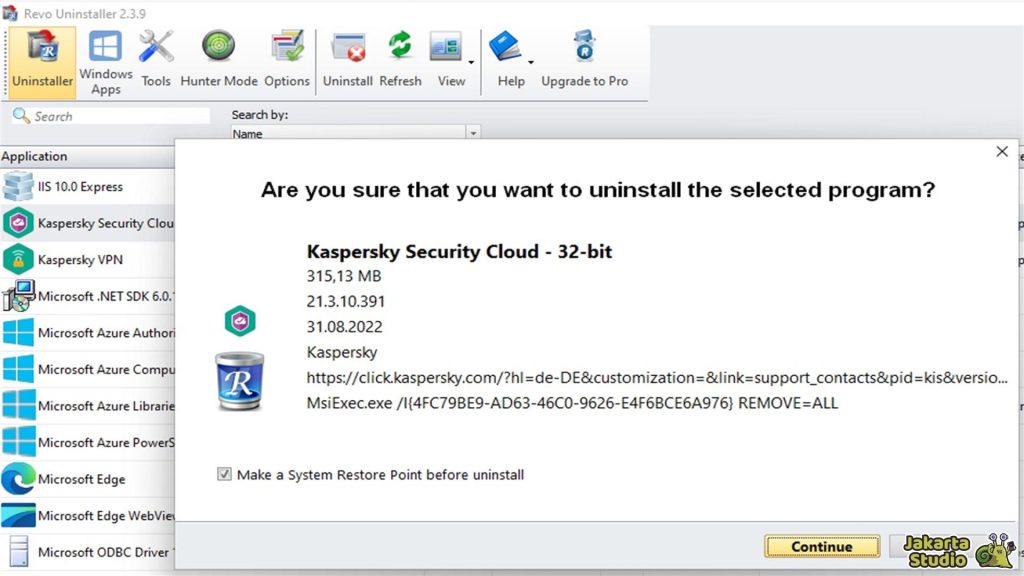Select the Uninstaller toolbar icon
This screenshot has width=1024, height=576.
coord(40,55)
